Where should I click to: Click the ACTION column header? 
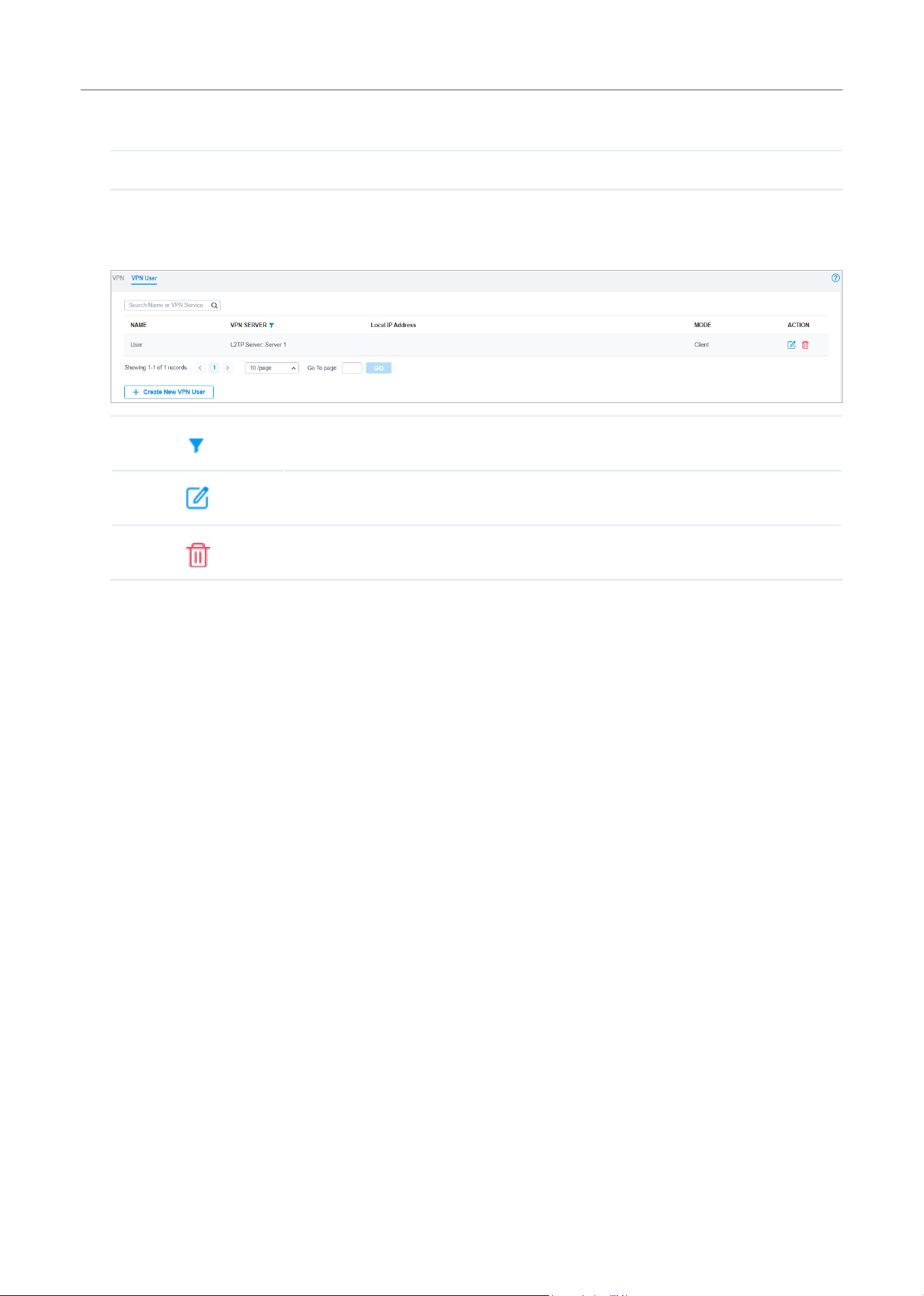tap(798, 325)
